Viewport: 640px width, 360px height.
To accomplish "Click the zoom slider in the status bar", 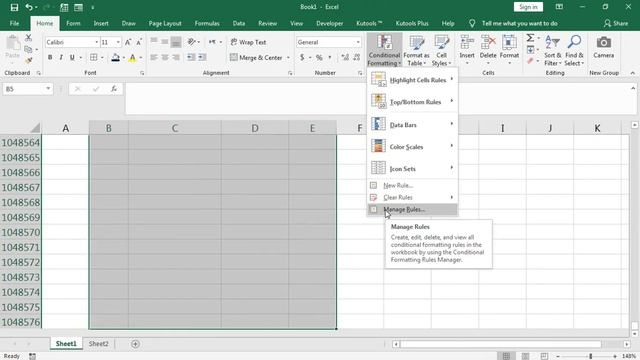I will pyautogui.click(x=590, y=356).
